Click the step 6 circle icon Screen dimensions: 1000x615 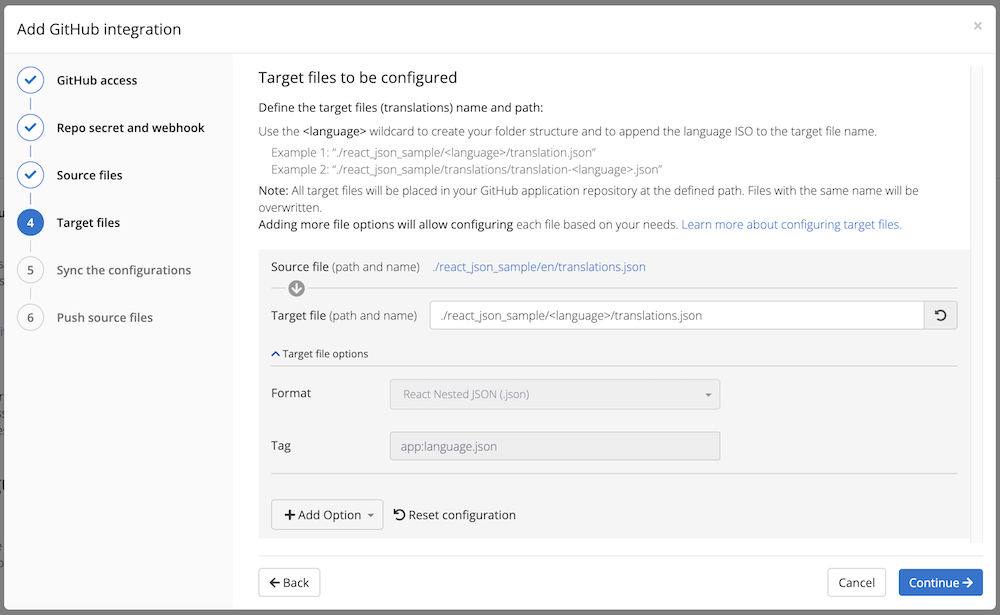coord(31,318)
